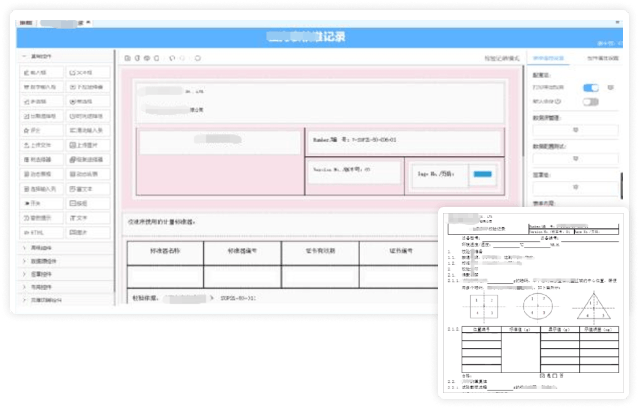Select the 输入框 input component
This screenshot has height=409, width=639.
coord(42,73)
